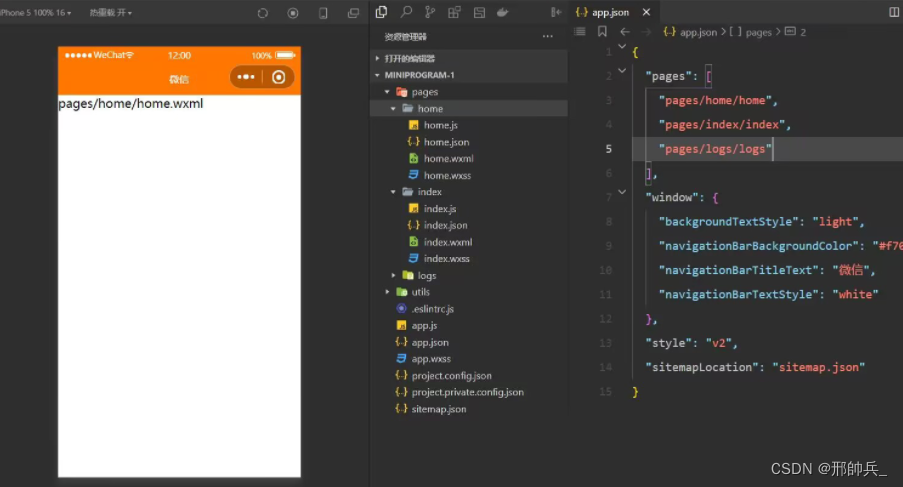Open the iPhone 5 device dropdown
Image resolution: width=903 pixels, height=487 pixels.
[36, 13]
